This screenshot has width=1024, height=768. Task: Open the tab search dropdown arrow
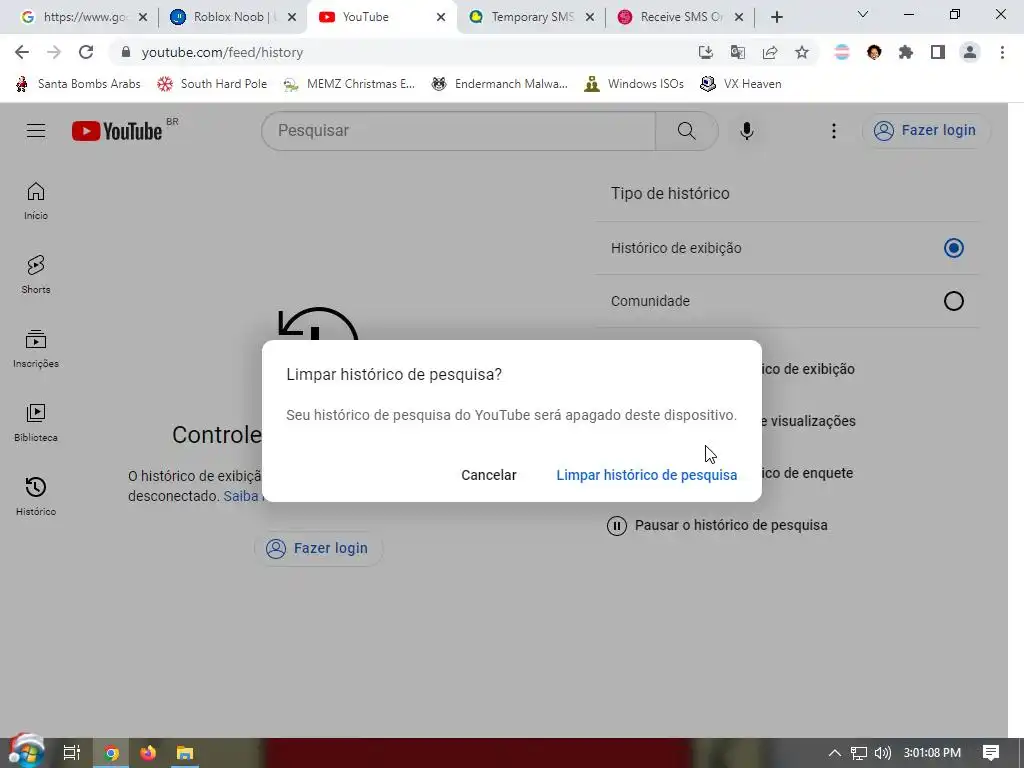pos(863,14)
